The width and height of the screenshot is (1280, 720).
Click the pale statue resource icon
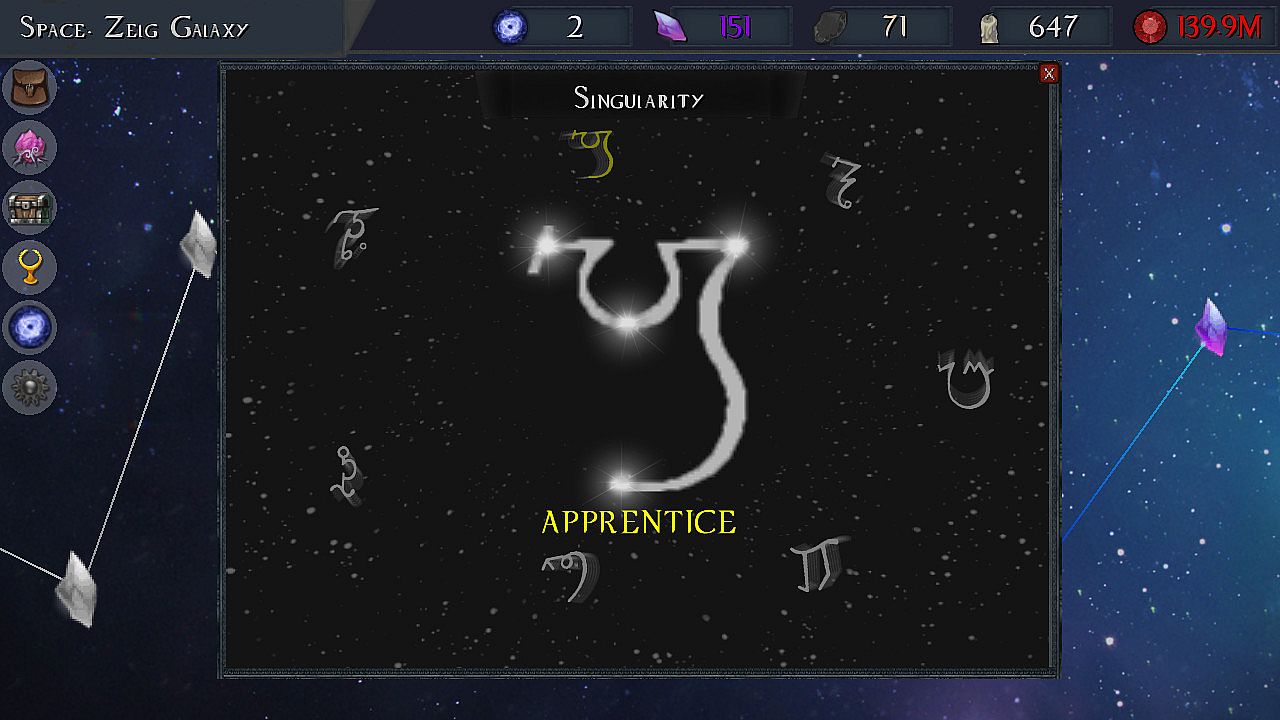point(990,28)
